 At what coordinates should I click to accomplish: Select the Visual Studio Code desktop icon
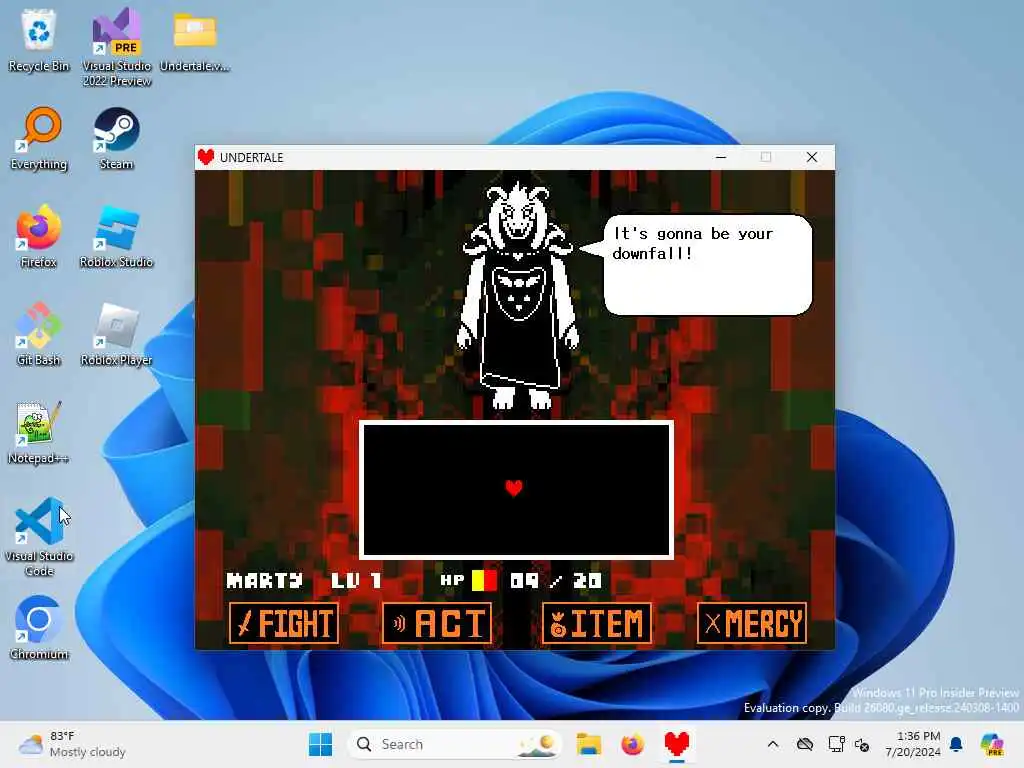coord(39,537)
